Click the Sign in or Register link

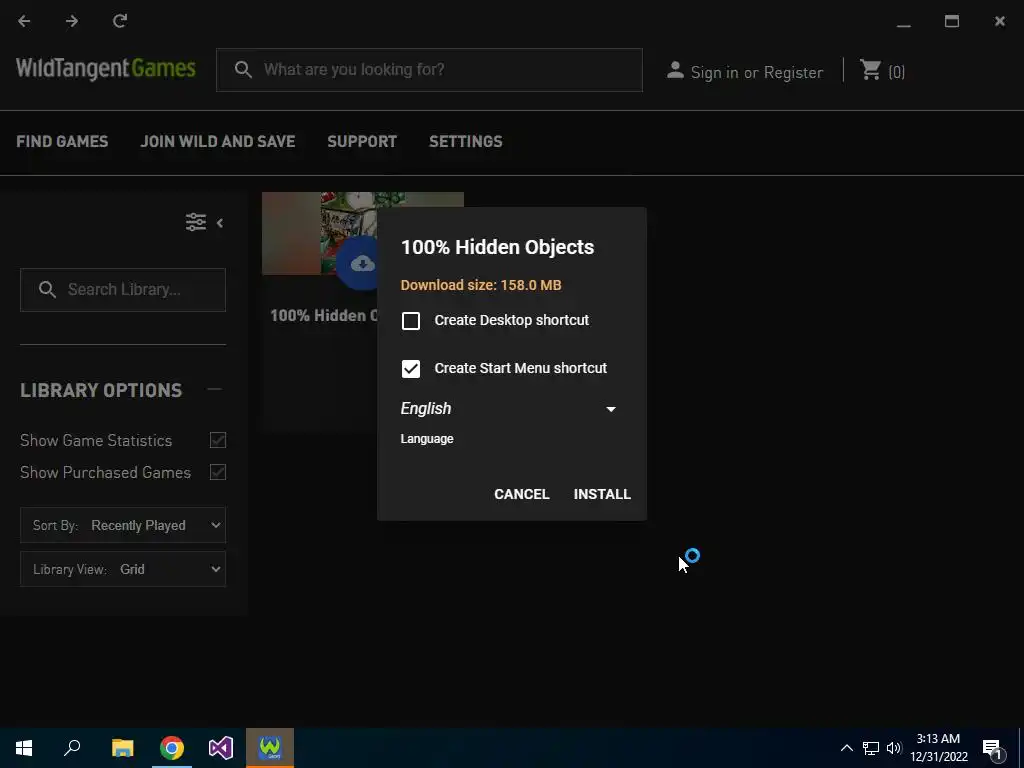pos(757,72)
